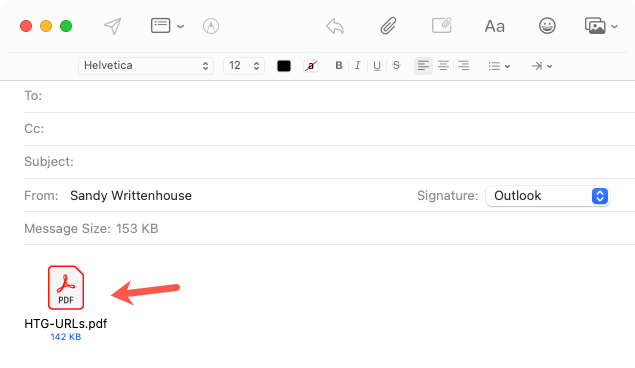Close the compose window red button

click(26, 26)
